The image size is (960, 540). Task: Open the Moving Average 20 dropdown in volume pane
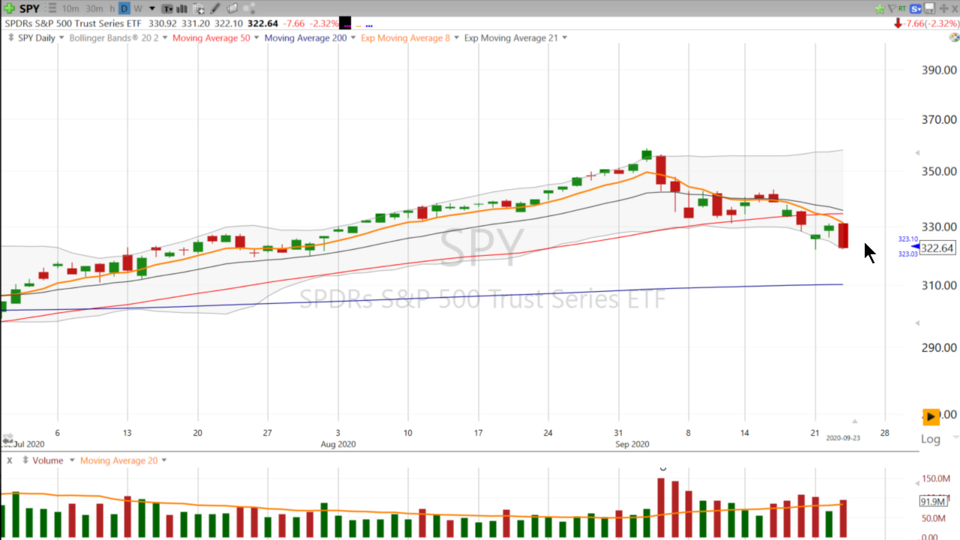coord(164,460)
